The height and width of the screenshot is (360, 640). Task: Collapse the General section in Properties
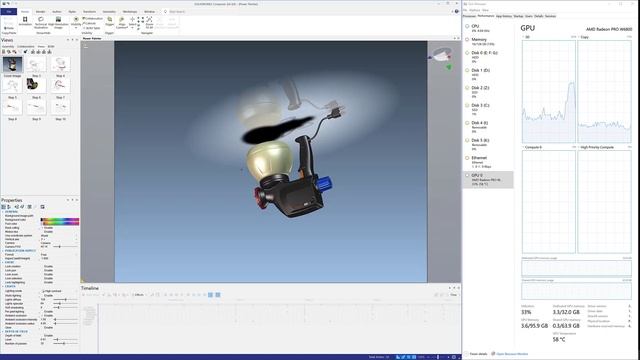click(x=3, y=212)
